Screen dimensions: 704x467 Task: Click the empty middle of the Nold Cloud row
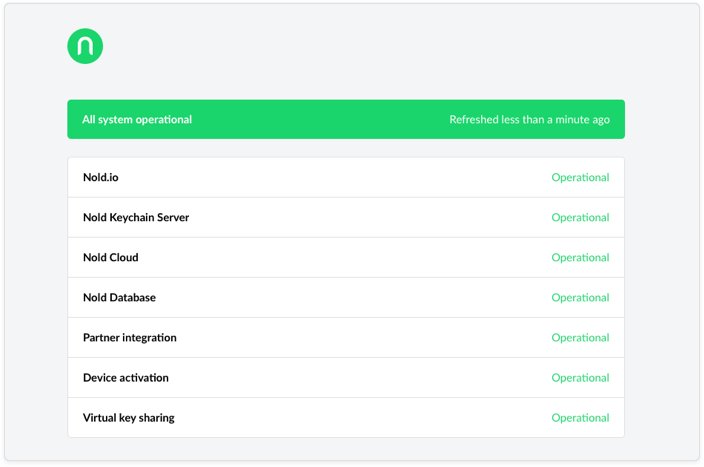point(346,257)
